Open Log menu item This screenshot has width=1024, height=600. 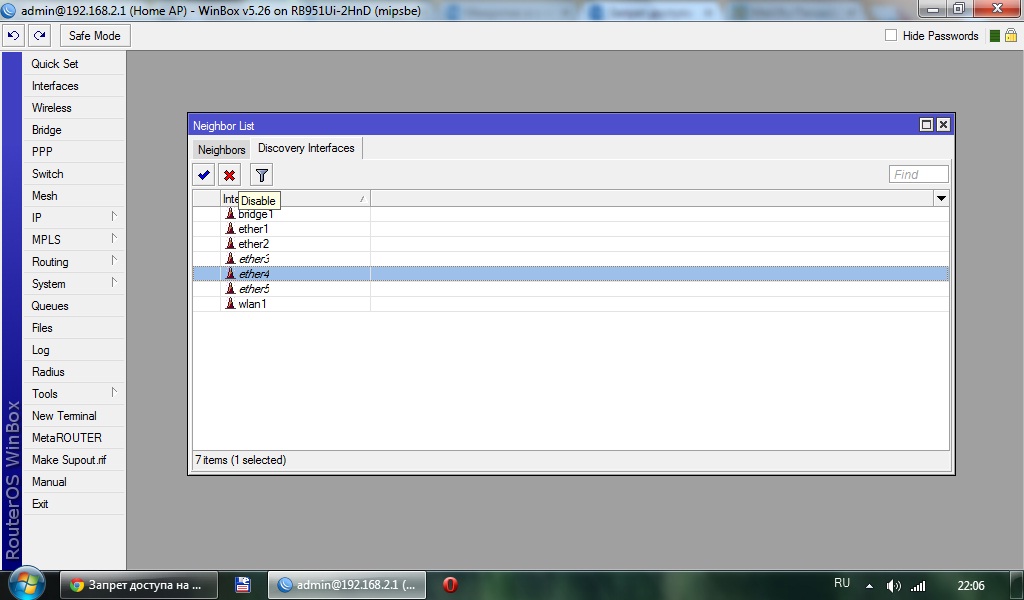point(74,350)
